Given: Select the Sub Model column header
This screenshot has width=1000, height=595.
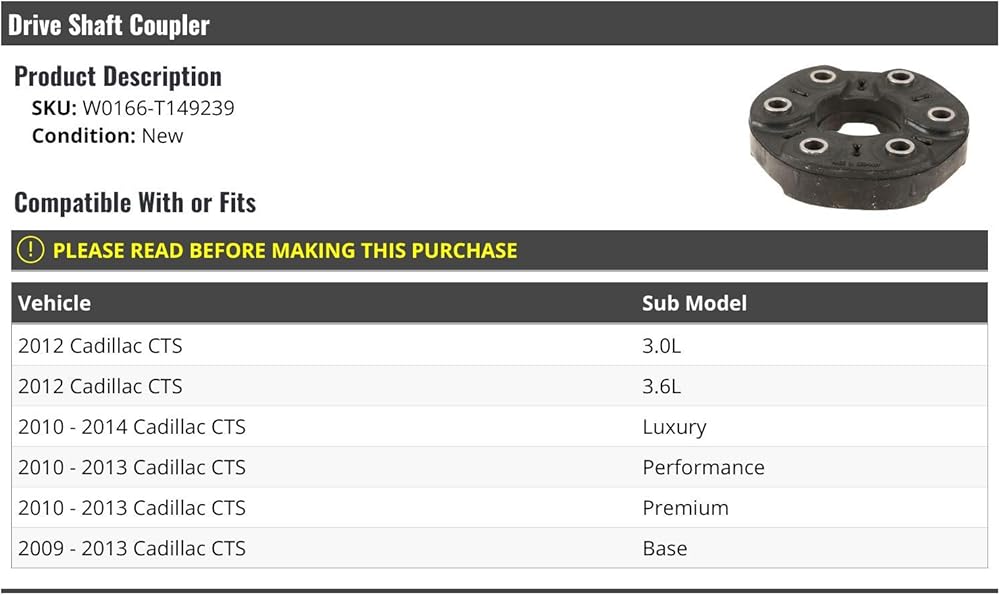Looking at the screenshot, I should [694, 303].
